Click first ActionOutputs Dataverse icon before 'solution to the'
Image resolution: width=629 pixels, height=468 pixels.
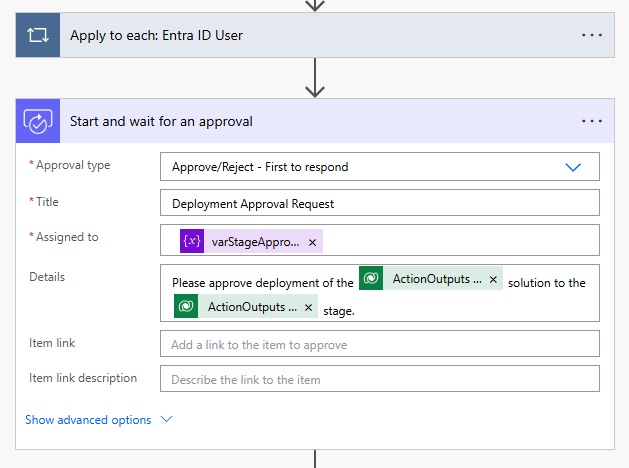click(371, 278)
